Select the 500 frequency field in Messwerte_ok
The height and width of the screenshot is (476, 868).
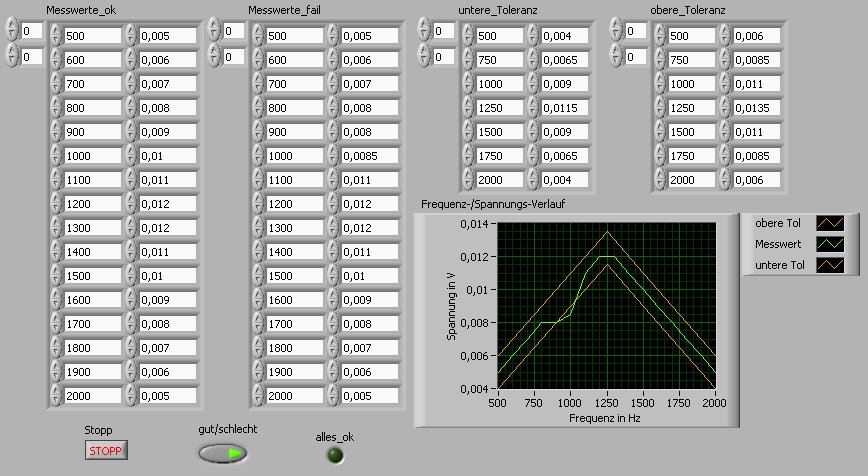91,36
